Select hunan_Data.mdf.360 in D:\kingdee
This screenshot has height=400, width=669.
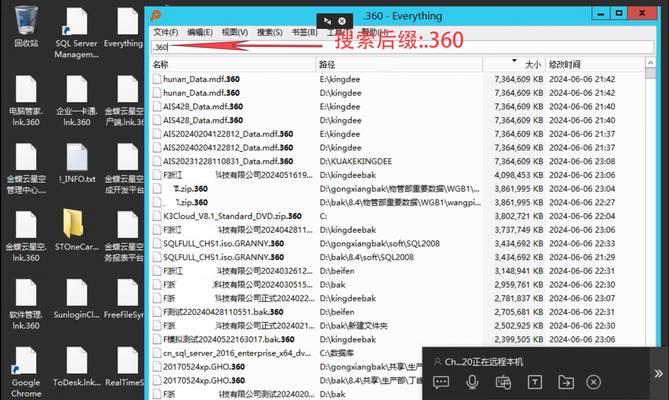click(201, 93)
